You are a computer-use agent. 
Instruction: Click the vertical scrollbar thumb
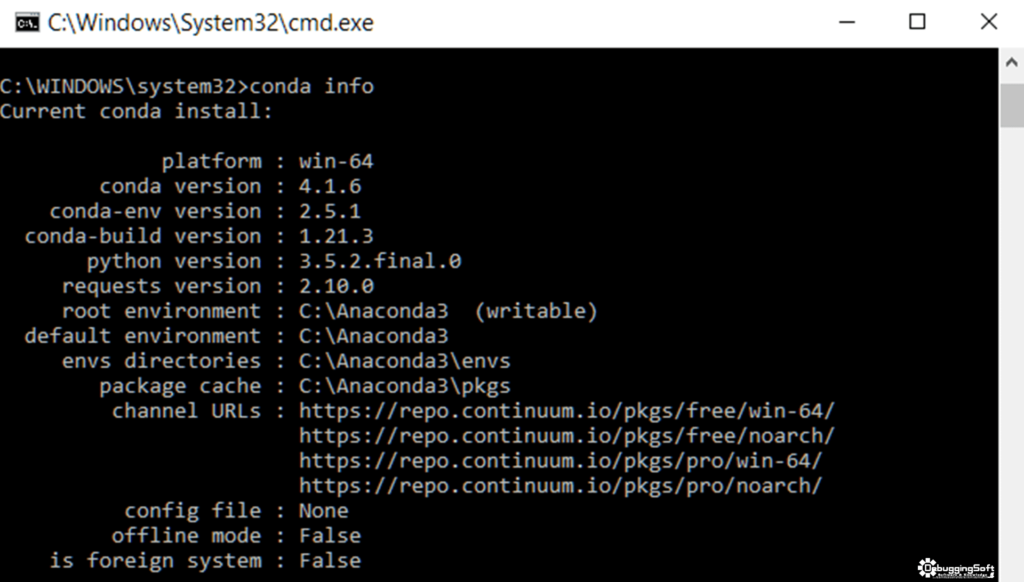(x=1012, y=106)
